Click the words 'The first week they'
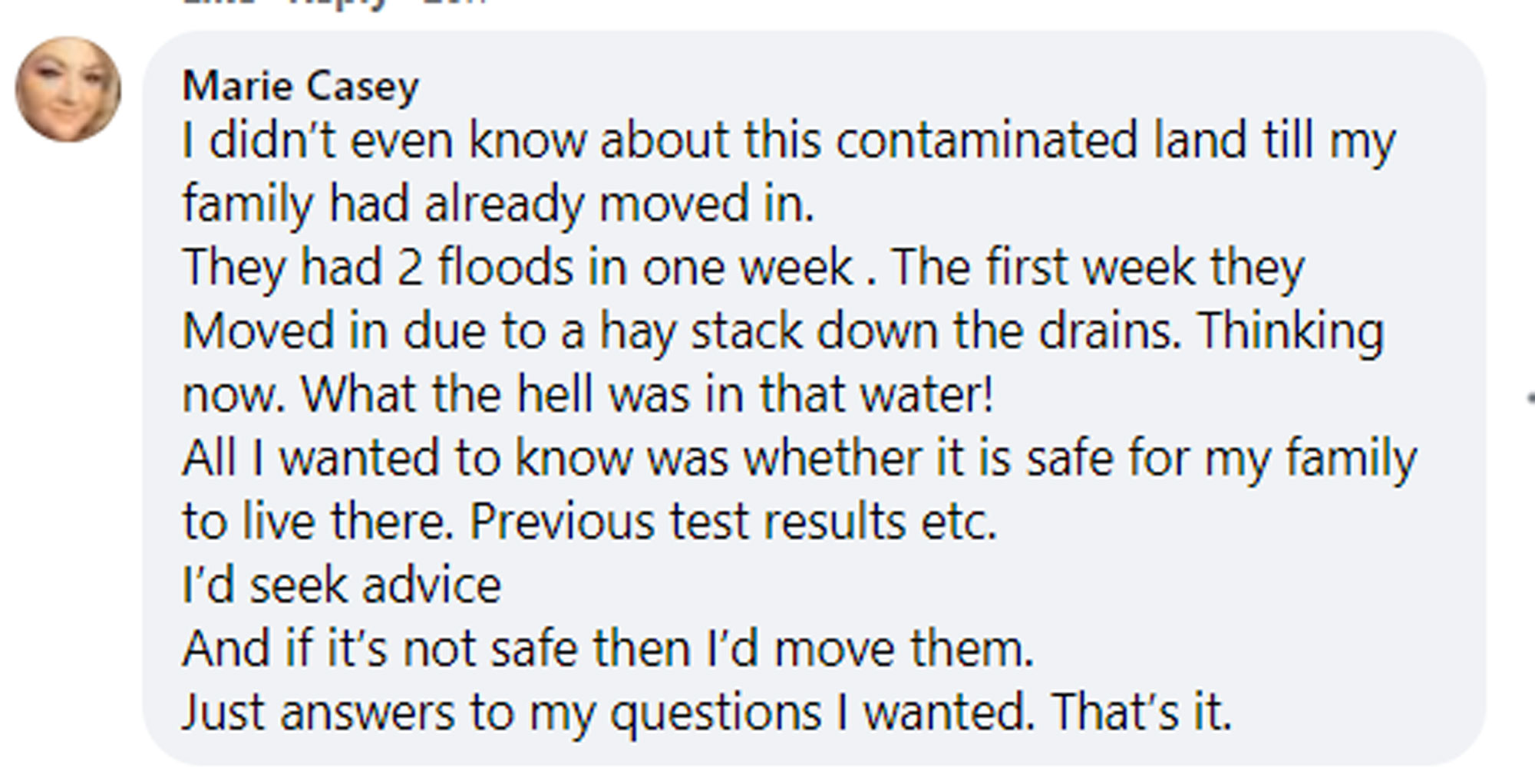This screenshot has width=1535, height=784. 1098,268
